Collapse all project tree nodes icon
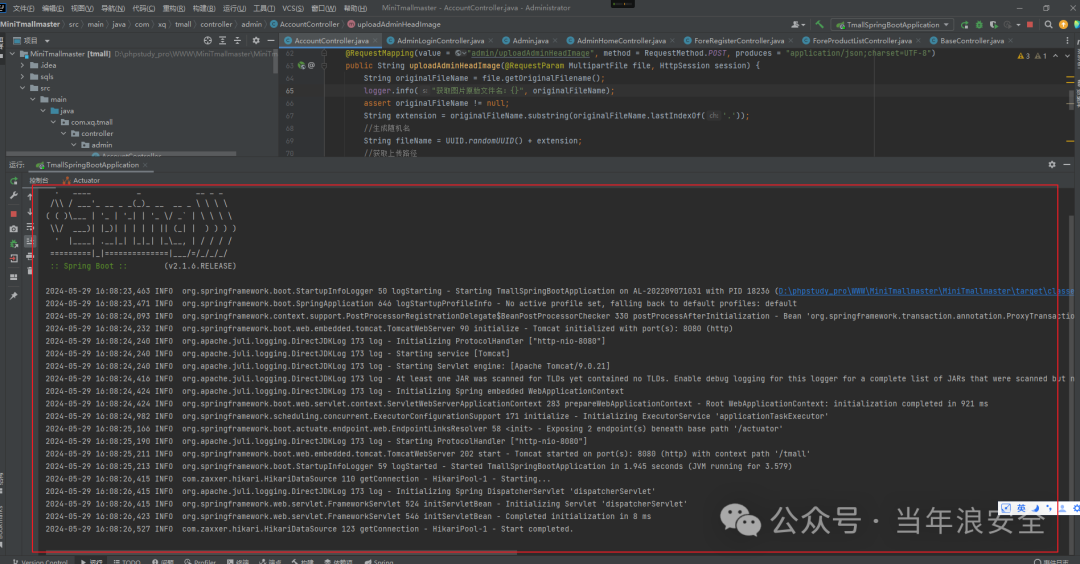This screenshot has height=564, width=1080. (238, 41)
